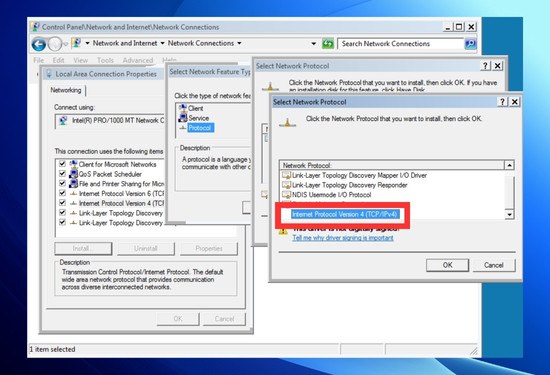The height and width of the screenshot is (375, 550).
Task: Toggle Internet Protocol Version 6 checkbox
Action: pos(62,193)
